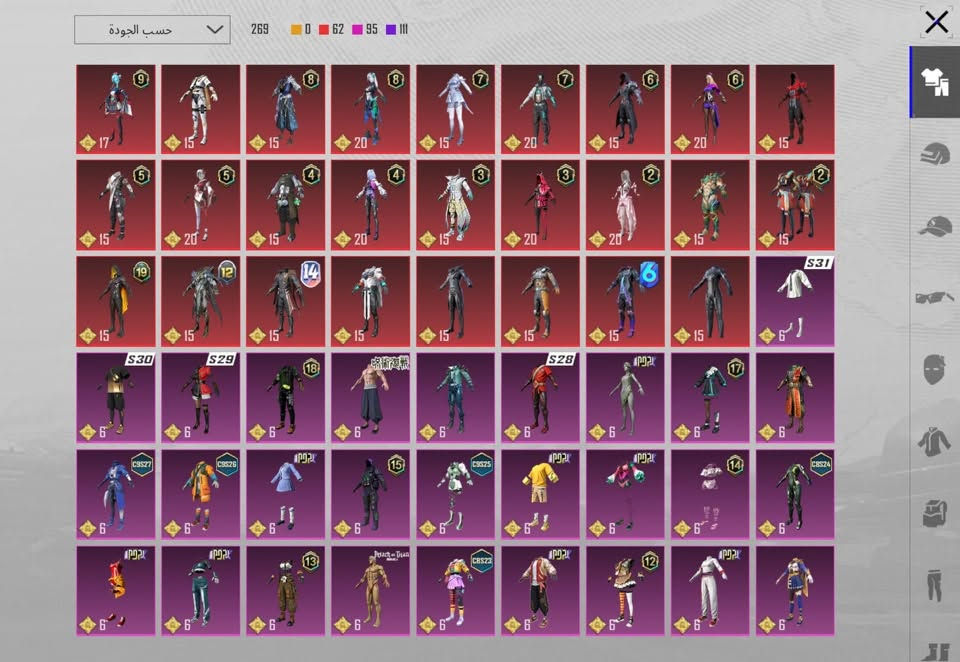
Task: Select the C9S24 green outfit
Action: pos(795,494)
